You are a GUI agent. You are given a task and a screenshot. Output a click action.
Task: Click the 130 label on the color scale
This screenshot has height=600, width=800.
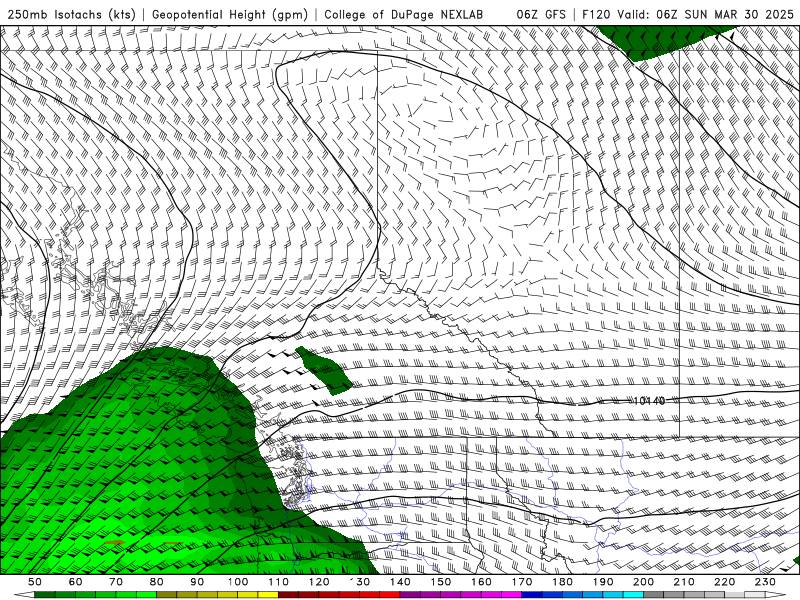coord(360,582)
